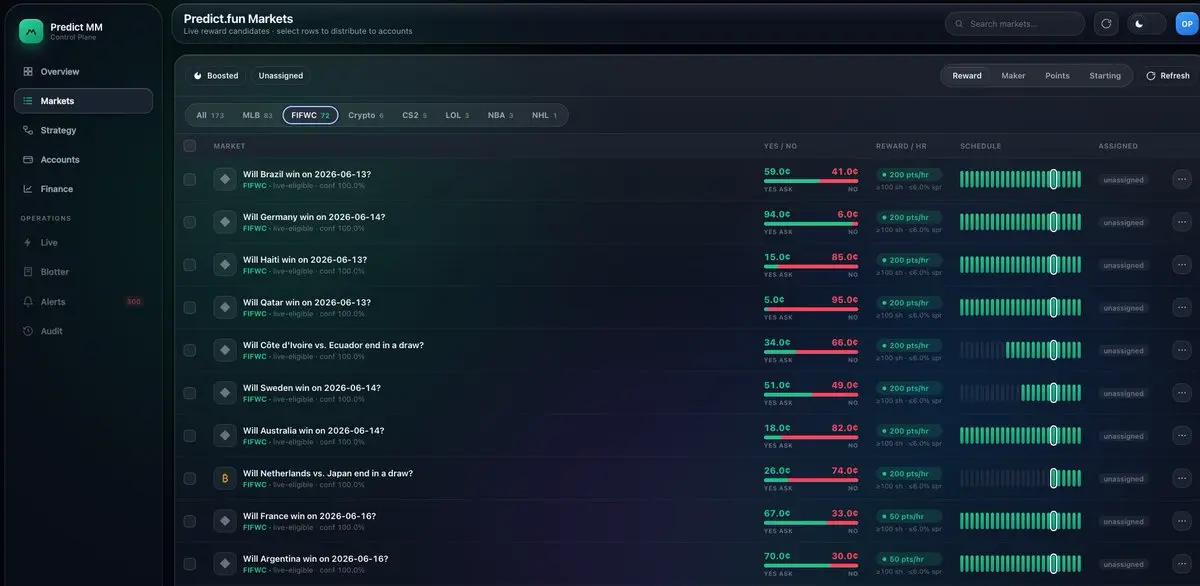Open three-dots menu for Germany win row
Image resolution: width=1200 pixels, height=586 pixels.
pos(1182,222)
